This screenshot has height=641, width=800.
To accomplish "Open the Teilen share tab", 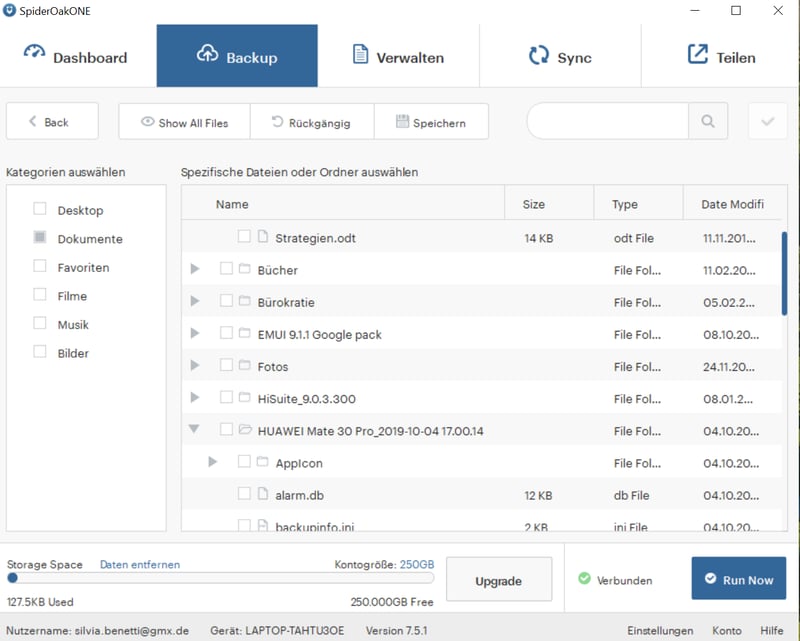I will tap(721, 57).
